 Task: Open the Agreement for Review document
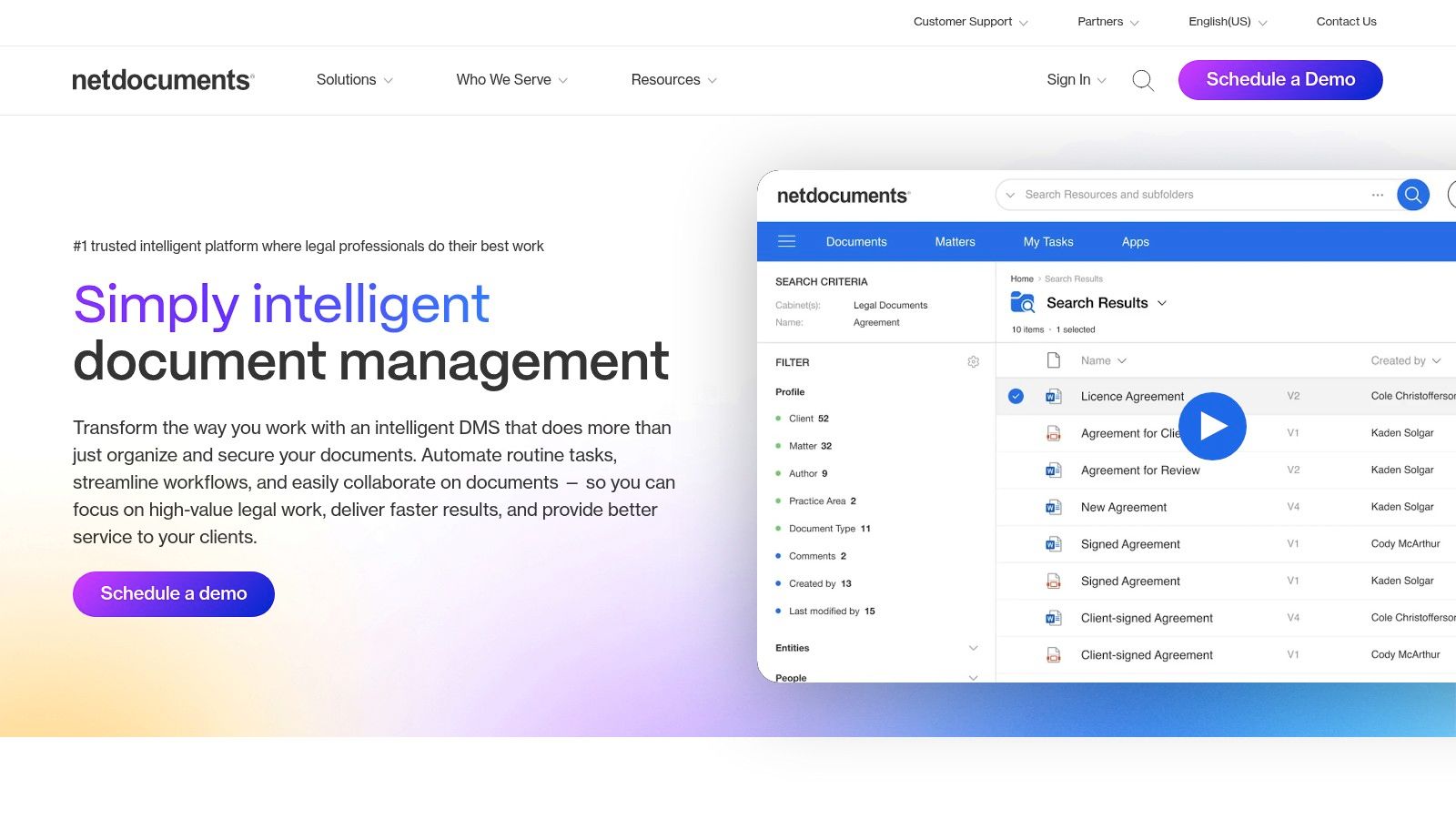[x=1140, y=470]
